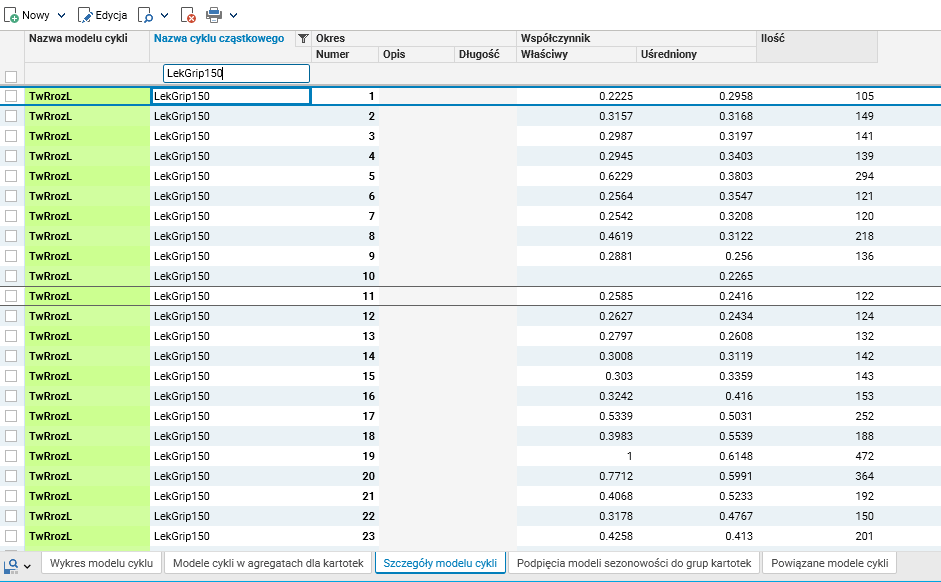Viewport: 941px width, 582px height.
Task: Click the document preview magnifier icon
Action: pos(145,15)
